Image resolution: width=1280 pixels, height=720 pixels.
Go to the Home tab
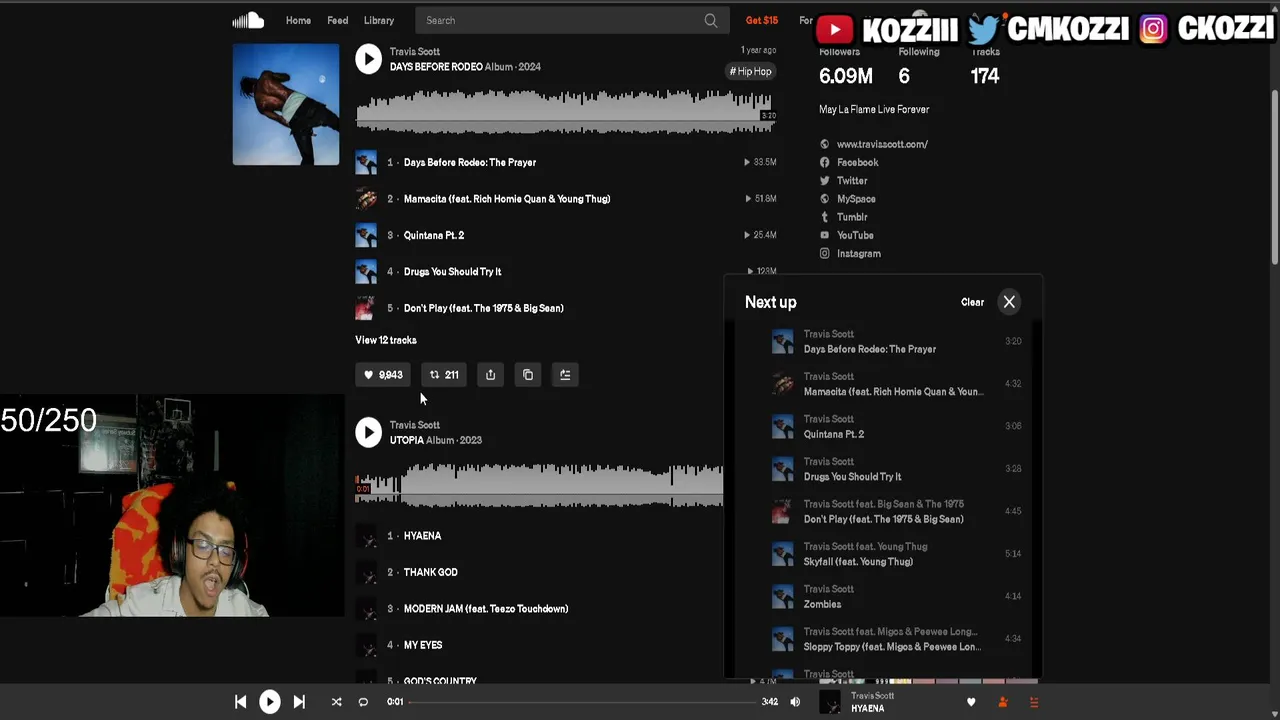[x=298, y=20]
